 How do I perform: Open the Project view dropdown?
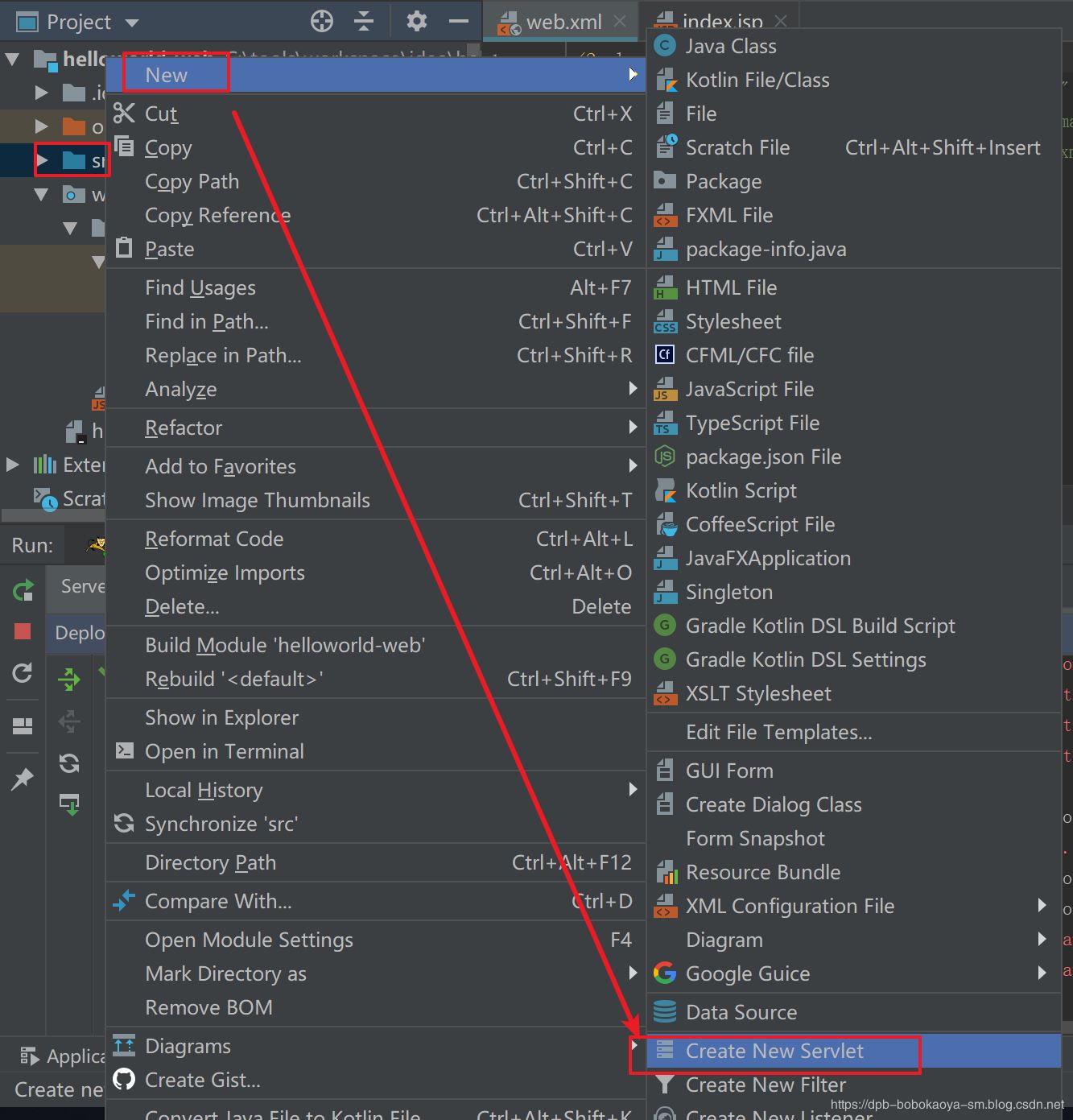pyautogui.click(x=133, y=23)
